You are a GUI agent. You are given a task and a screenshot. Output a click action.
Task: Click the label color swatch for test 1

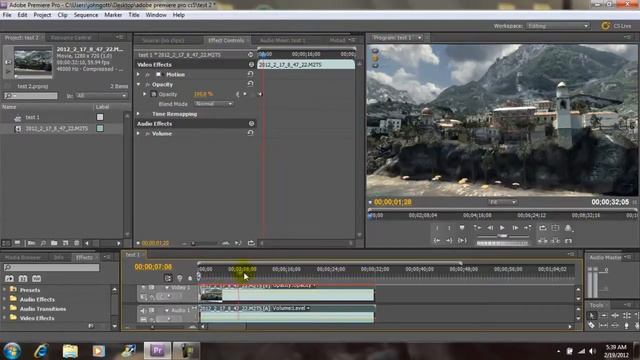[100, 117]
